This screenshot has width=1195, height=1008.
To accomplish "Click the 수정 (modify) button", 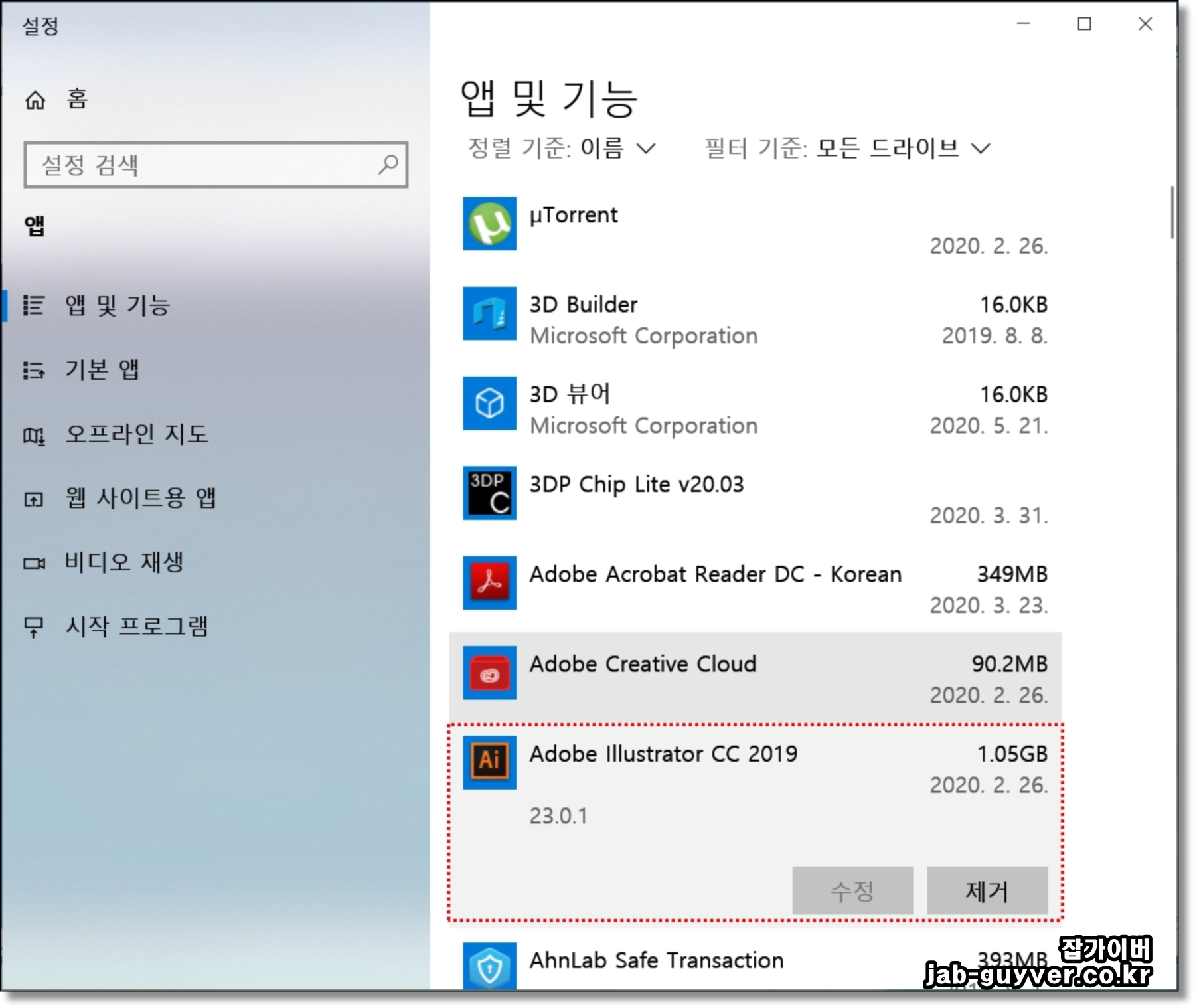I will (852, 890).
